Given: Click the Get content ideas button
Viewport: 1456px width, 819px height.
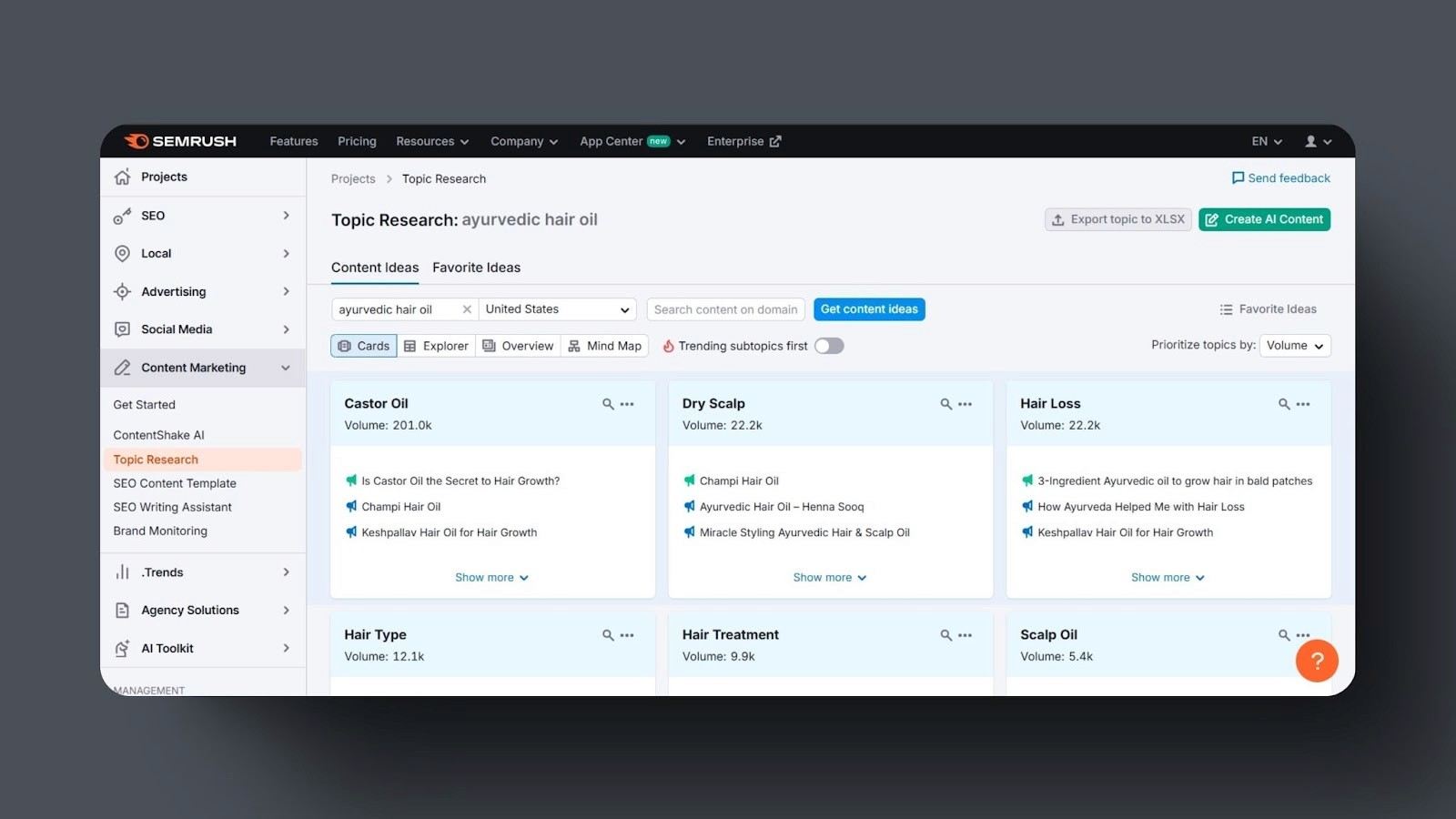Looking at the screenshot, I should click(869, 309).
